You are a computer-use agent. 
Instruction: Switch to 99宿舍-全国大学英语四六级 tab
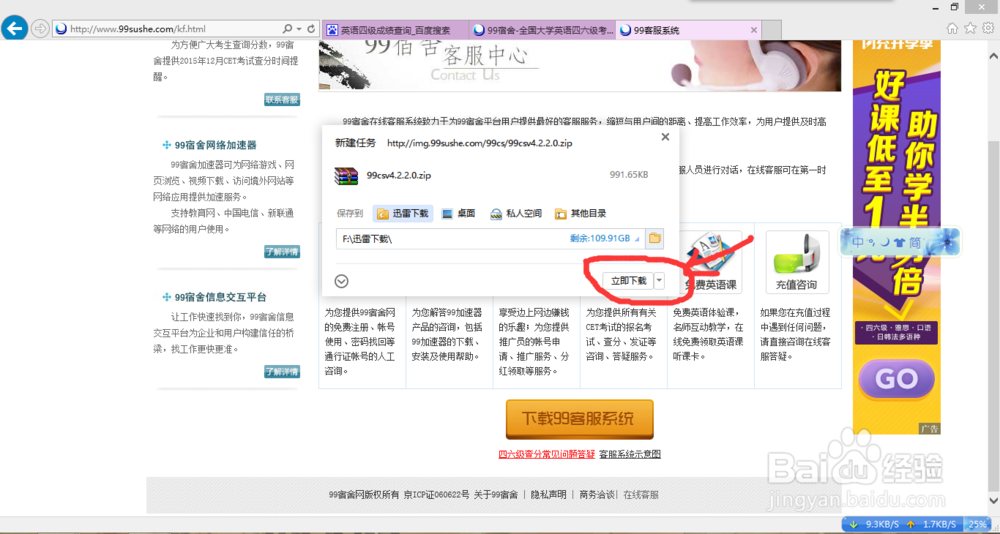tap(543, 30)
